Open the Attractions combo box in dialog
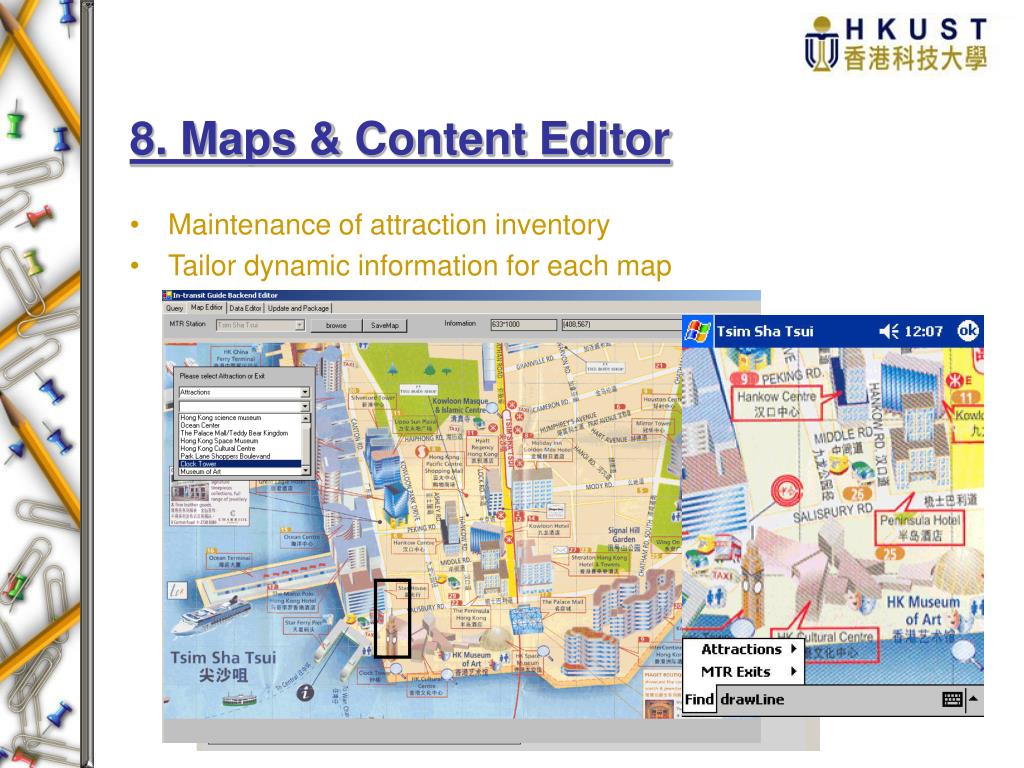This screenshot has width=1024, height=768. [244, 392]
